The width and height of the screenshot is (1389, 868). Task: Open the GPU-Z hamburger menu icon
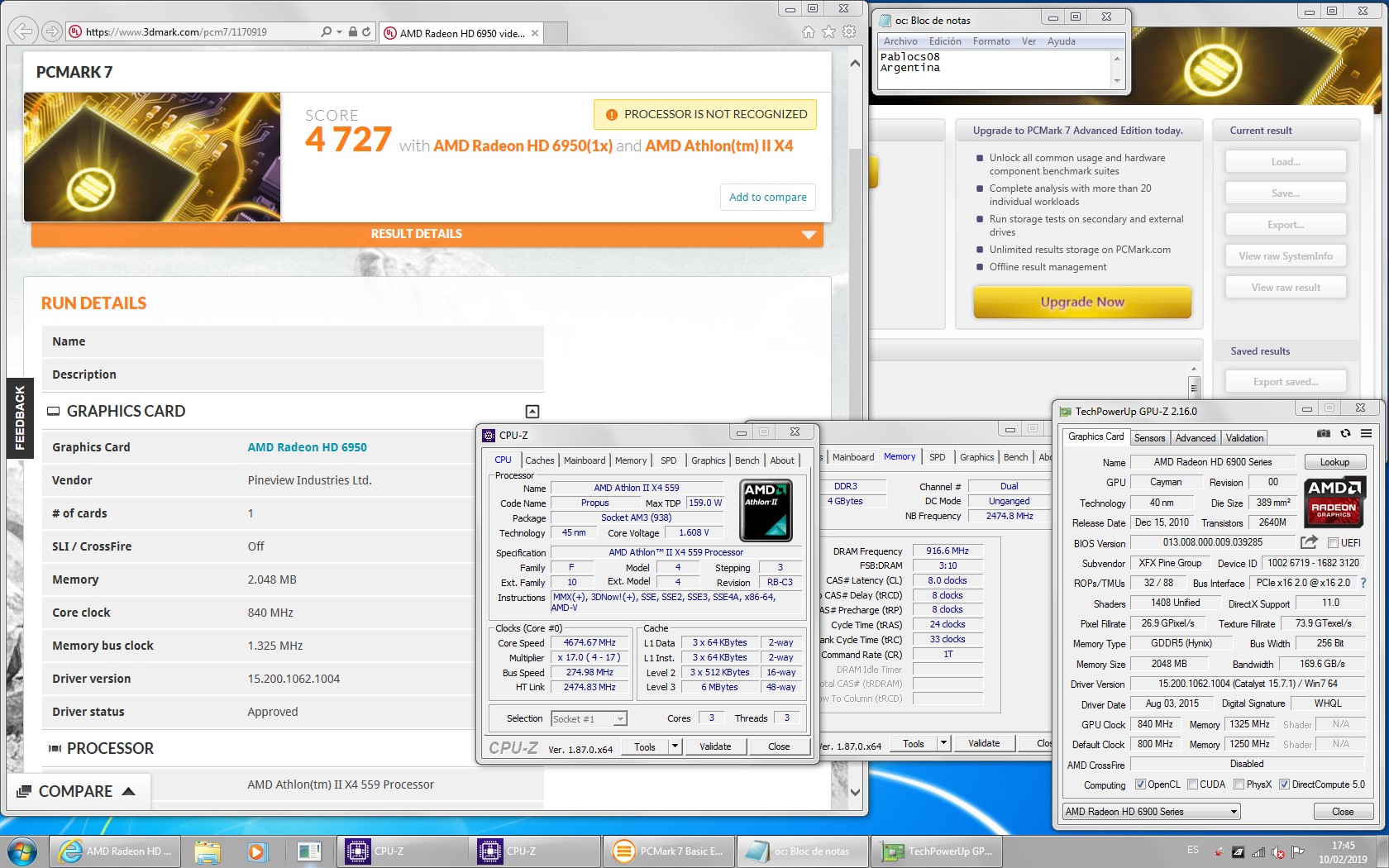point(1367,433)
